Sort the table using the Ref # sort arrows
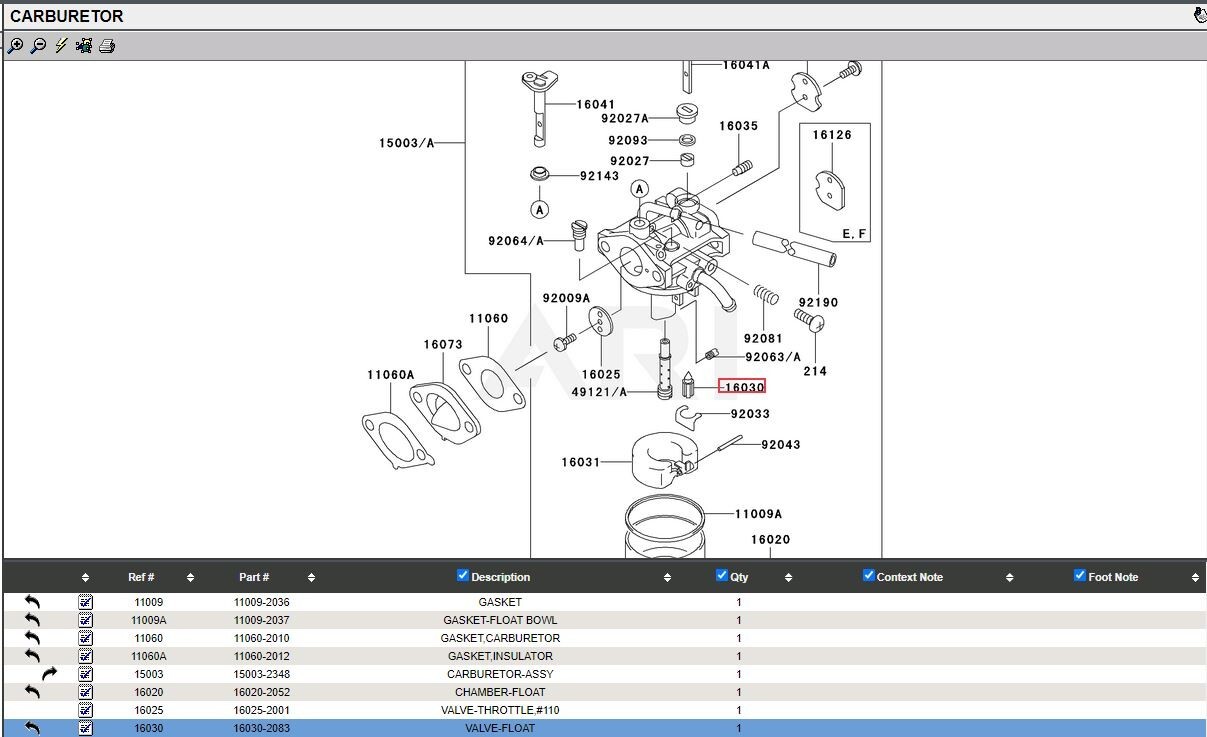The image size is (1207, 737). 190,577
